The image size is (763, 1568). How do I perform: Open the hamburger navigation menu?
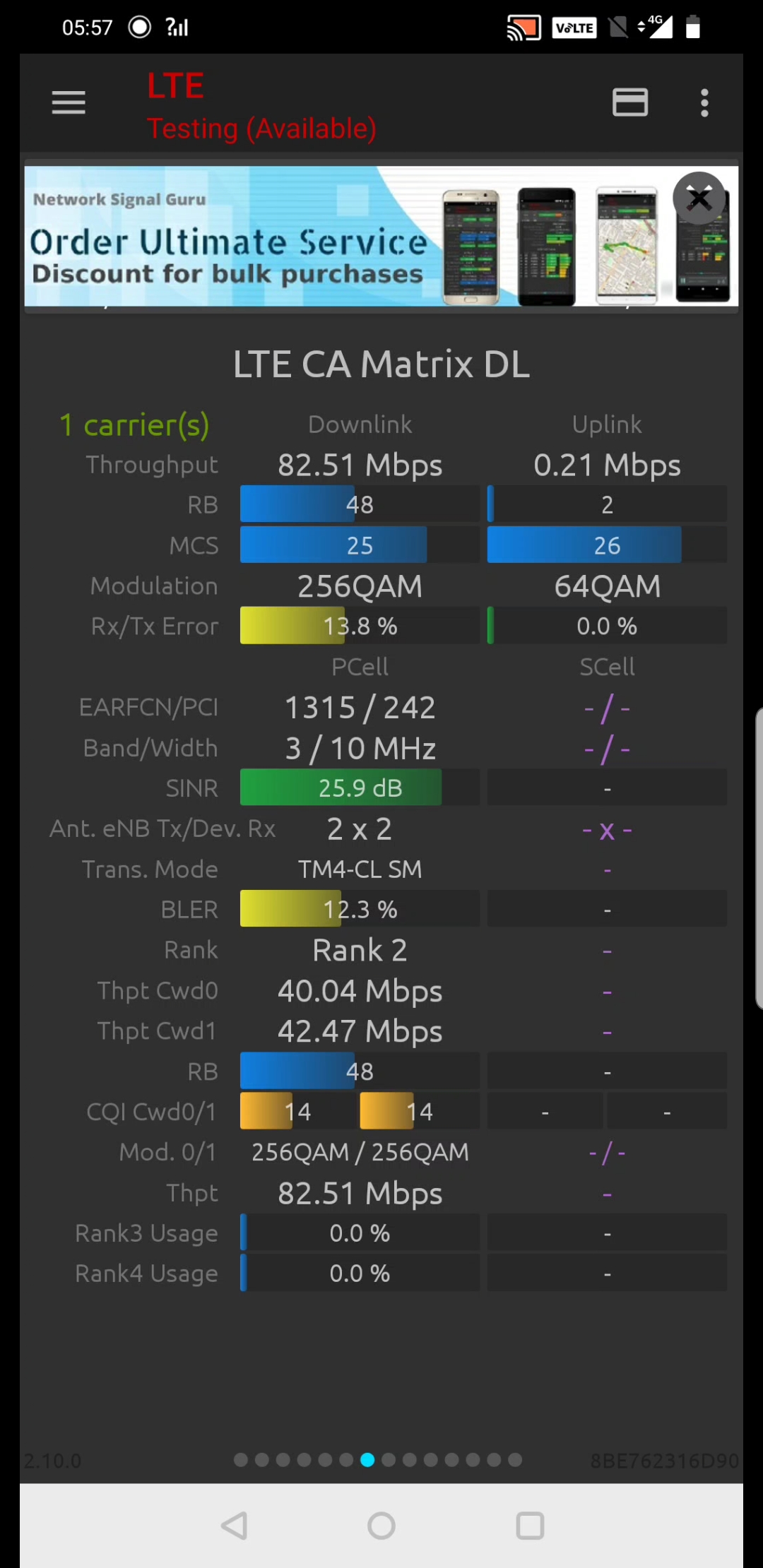[69, 103]
